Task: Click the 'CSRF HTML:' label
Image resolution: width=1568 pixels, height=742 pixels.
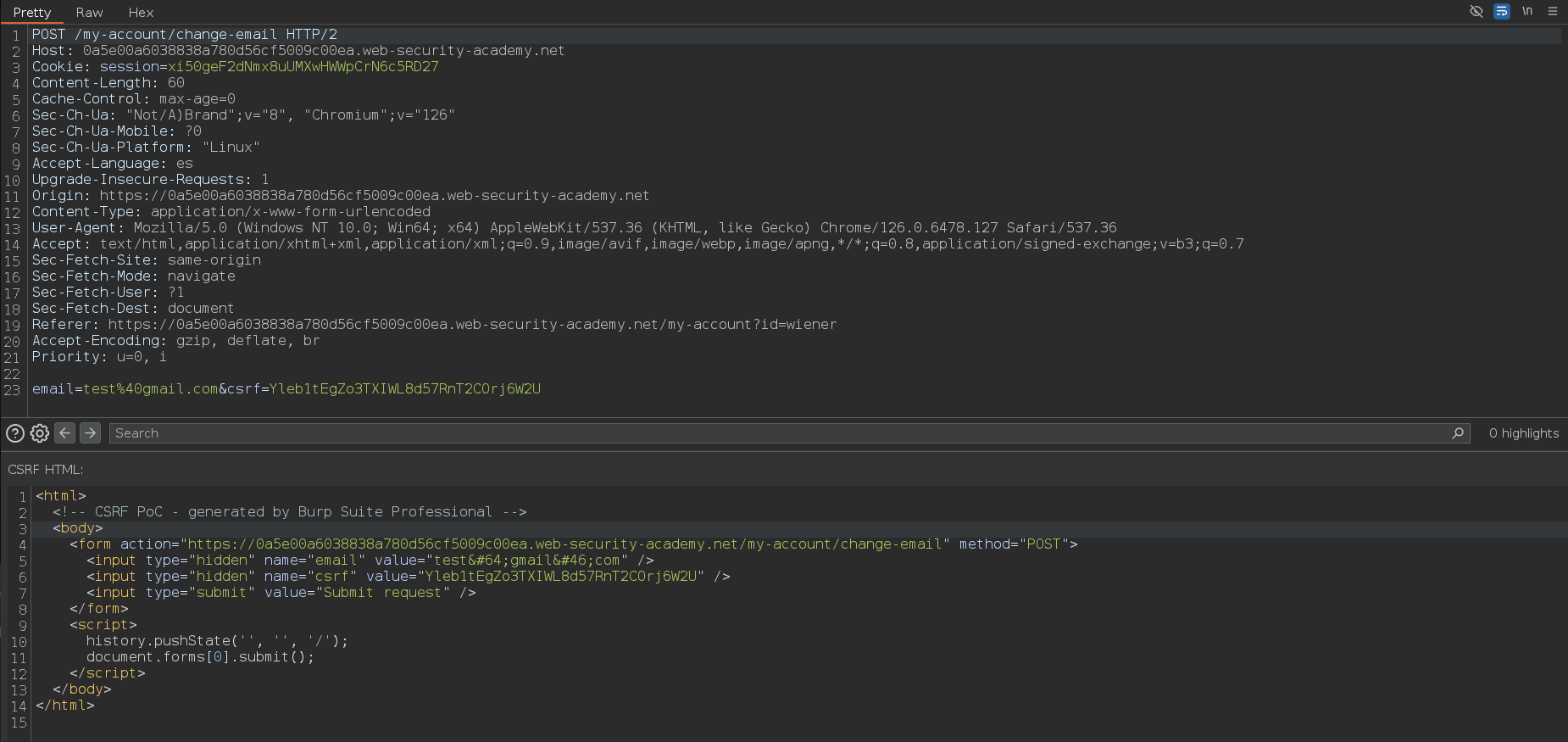Action: [x=46, y=469]
